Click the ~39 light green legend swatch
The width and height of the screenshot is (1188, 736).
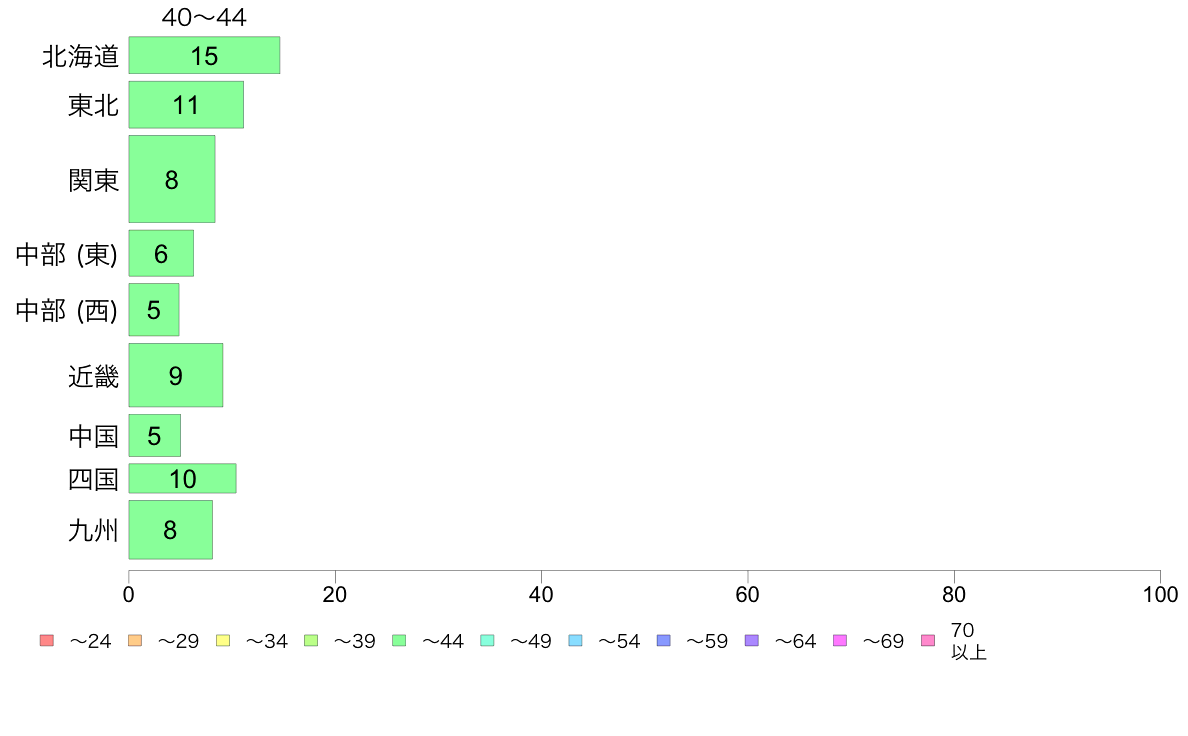coord(311,640)
